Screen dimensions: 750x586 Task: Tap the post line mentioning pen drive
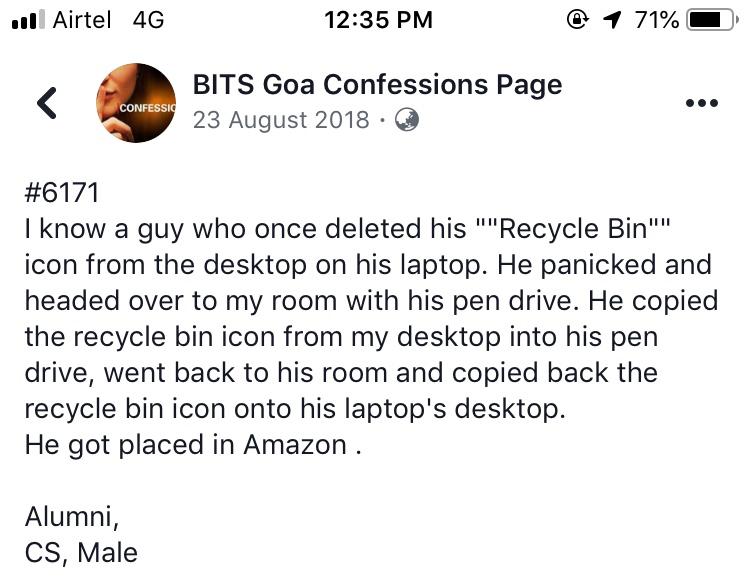(371, 301)
